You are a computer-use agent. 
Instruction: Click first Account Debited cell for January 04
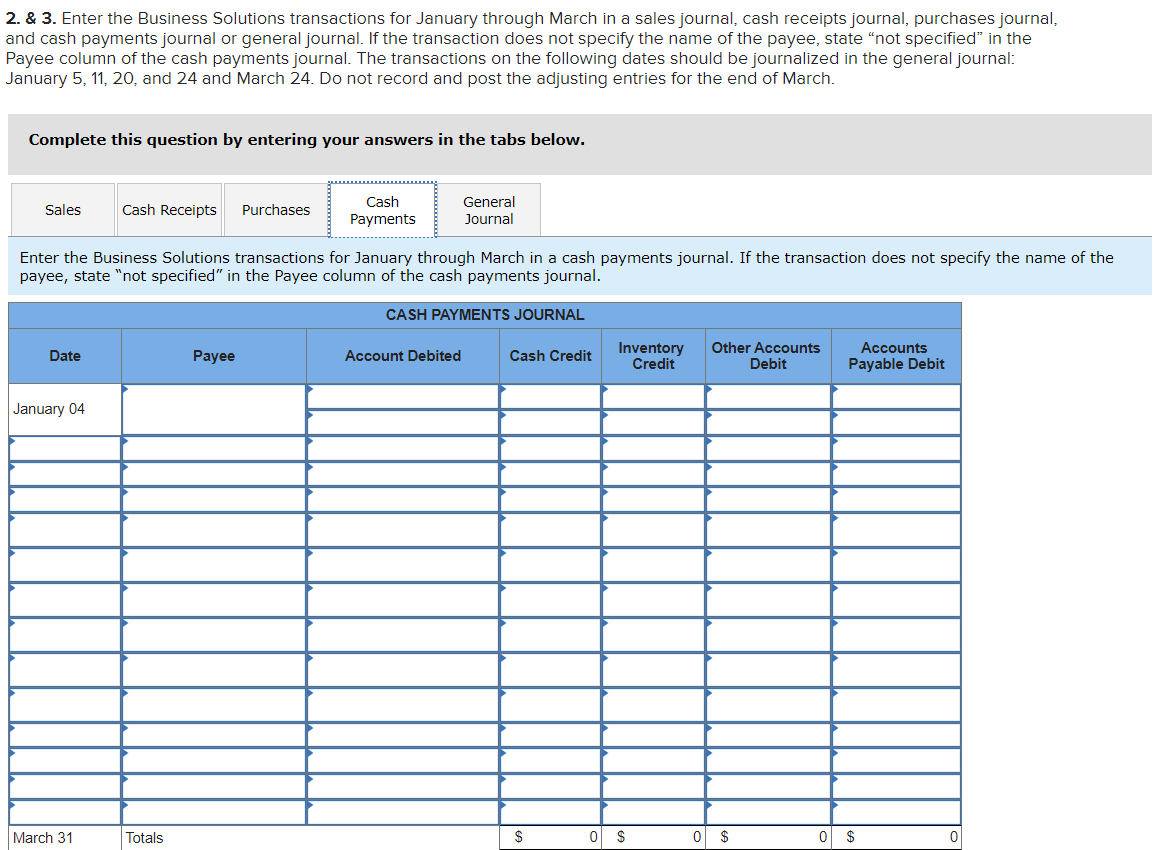point(403,397)
